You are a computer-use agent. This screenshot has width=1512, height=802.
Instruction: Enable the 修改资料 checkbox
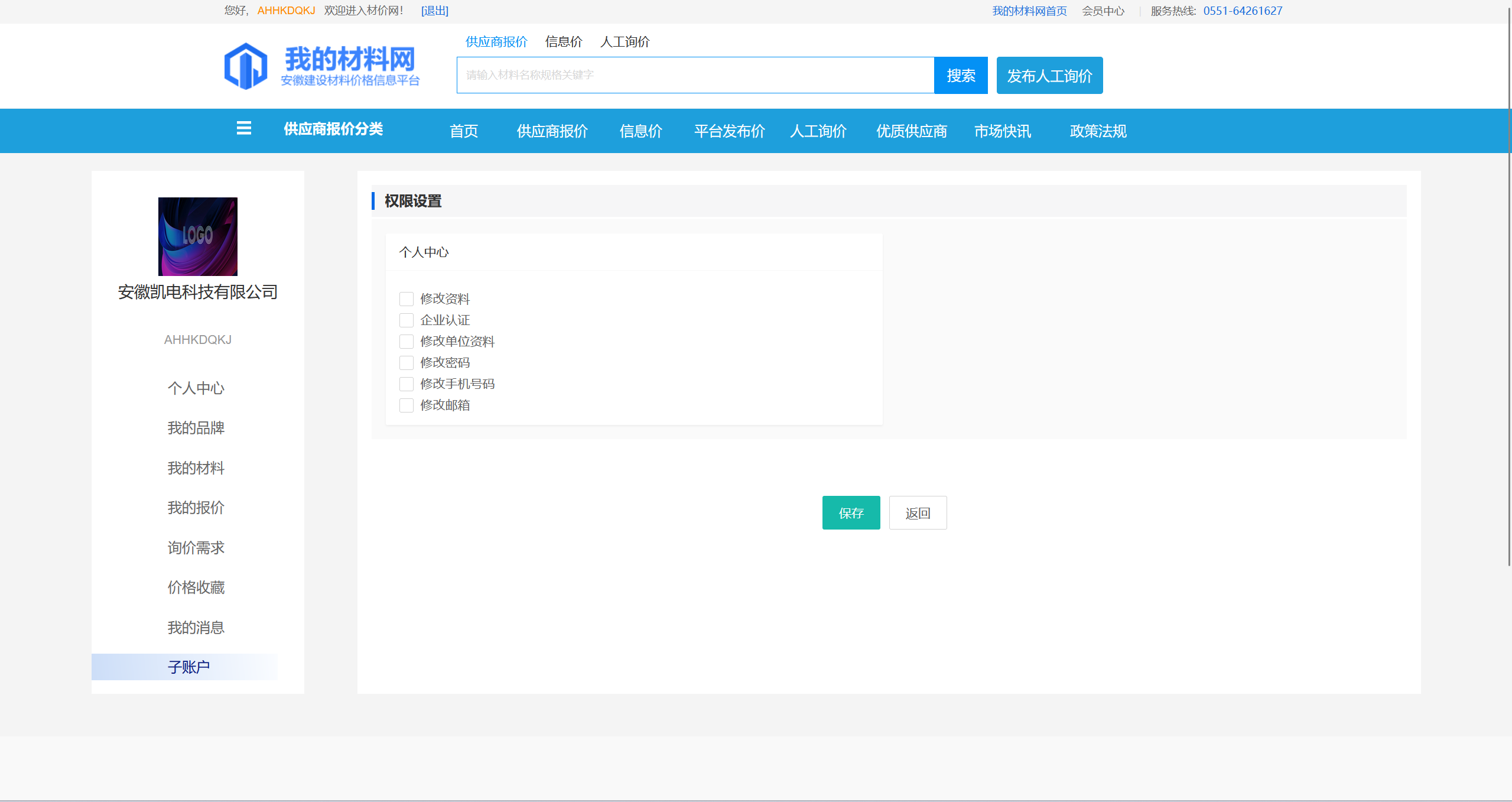click(x=407, y=299)
